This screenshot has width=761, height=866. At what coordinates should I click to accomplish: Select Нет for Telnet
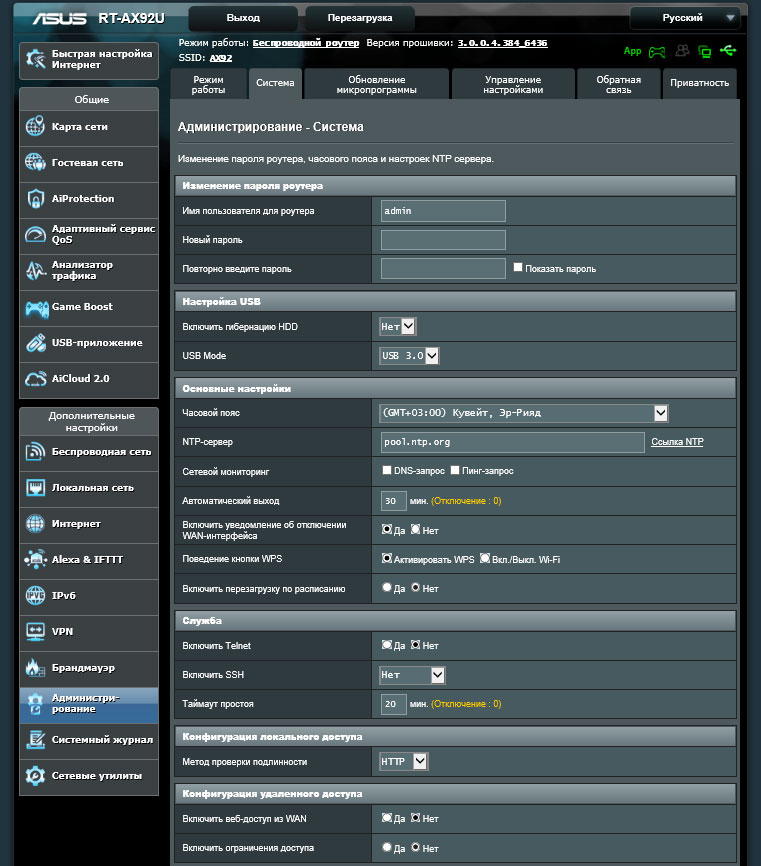415,645
